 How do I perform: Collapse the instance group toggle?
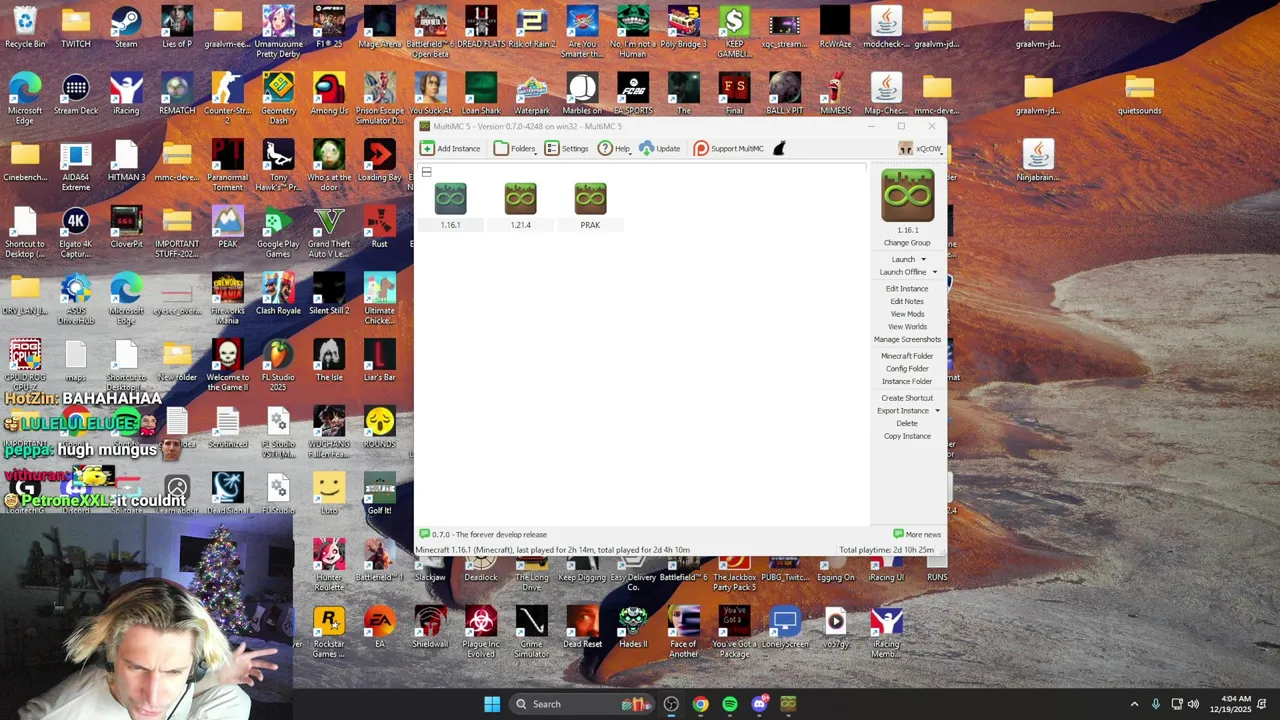pyautogui.click(x=426, y=172)
